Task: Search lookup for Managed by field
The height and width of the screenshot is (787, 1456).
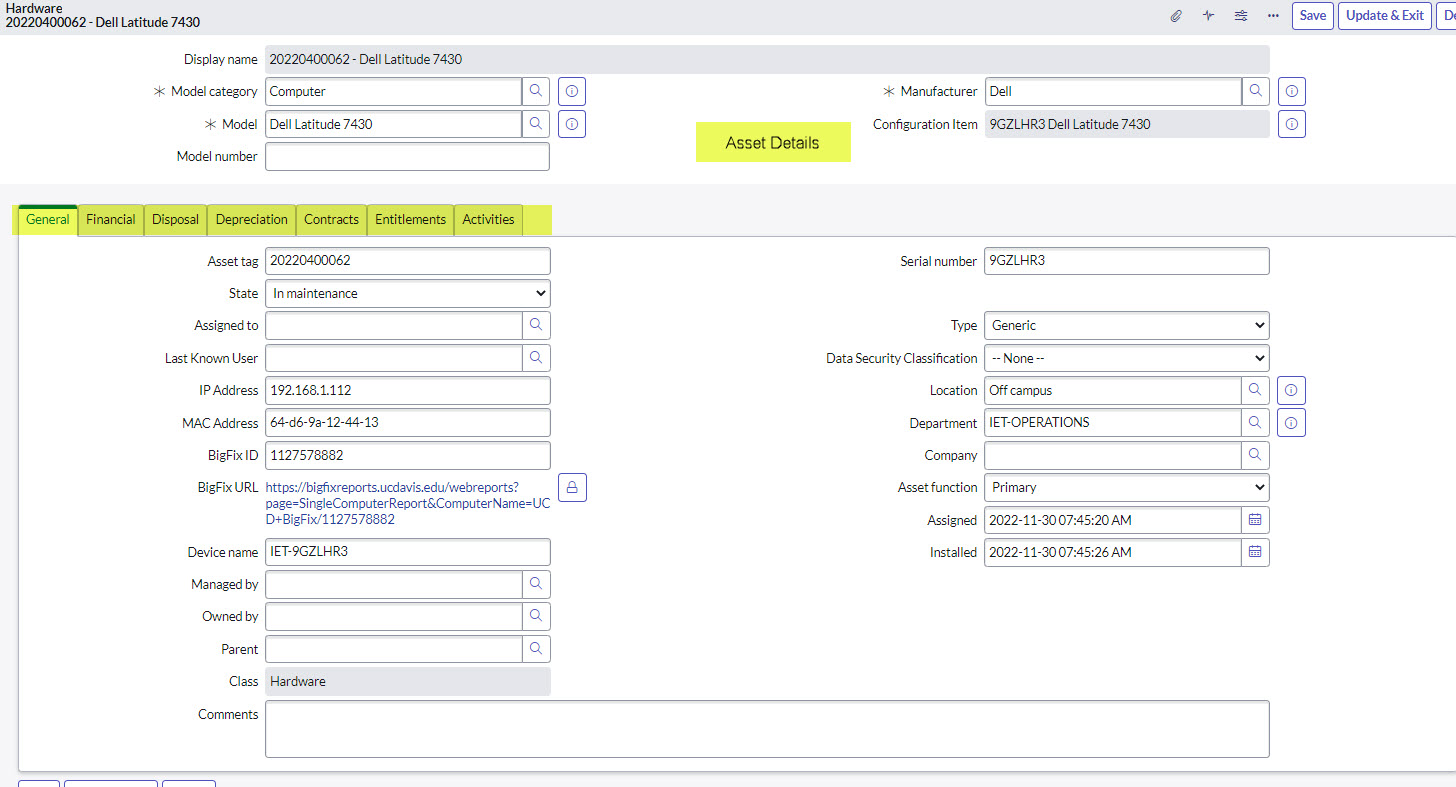Action: click(536, 584)
